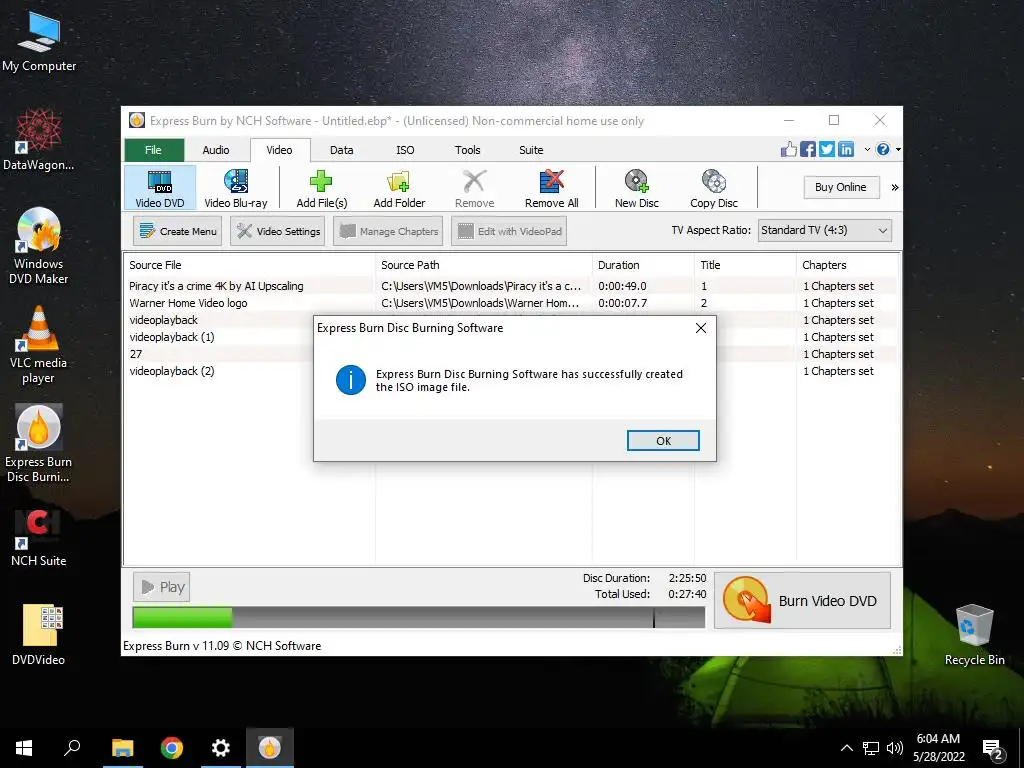Click the Express Burn taskbar button

pos(270,748)
